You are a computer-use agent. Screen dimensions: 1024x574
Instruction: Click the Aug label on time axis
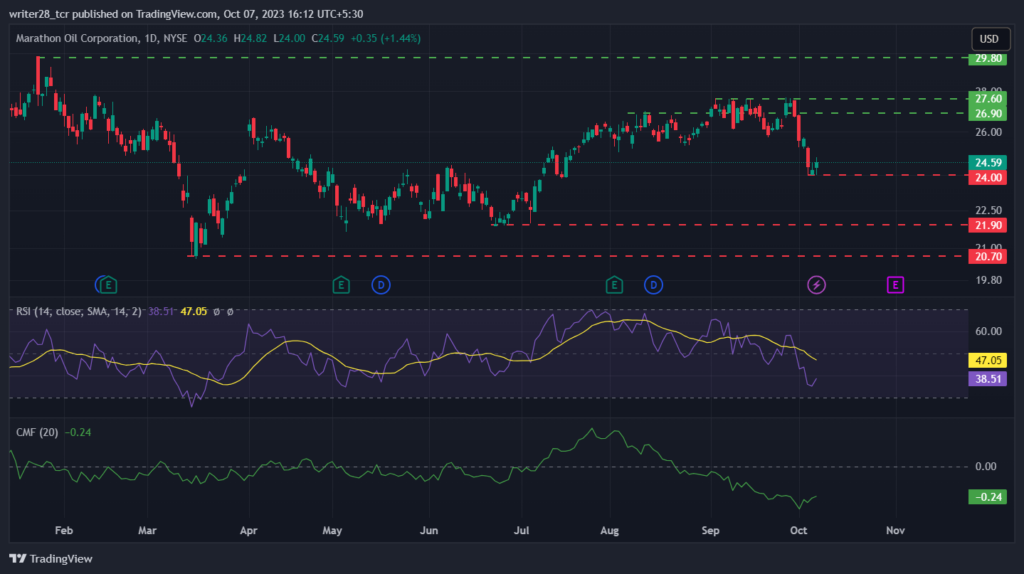[x=609, y=530]
